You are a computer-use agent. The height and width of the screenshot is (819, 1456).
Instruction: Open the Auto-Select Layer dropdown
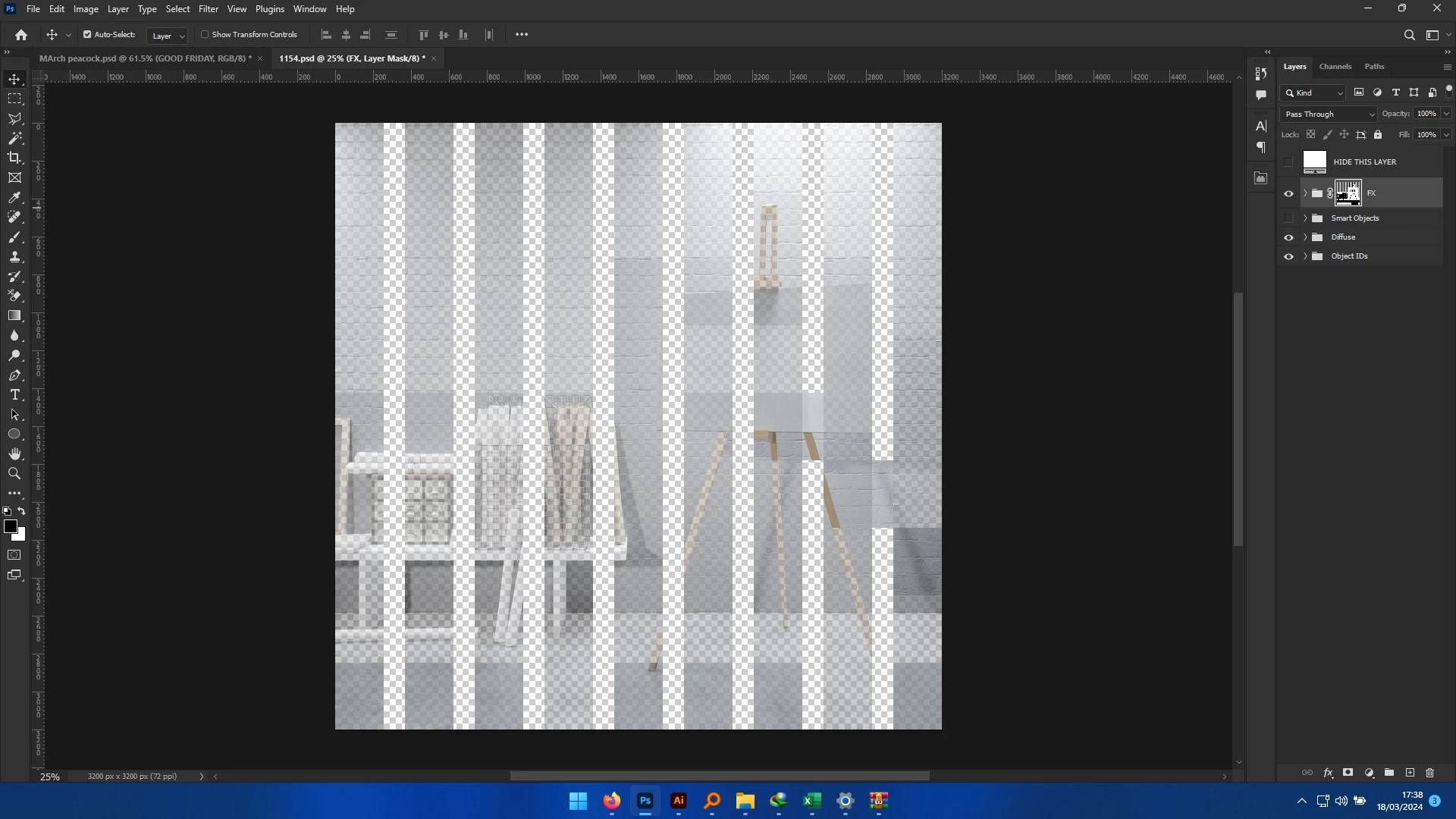pyautogui.click(x=168, y=36)
